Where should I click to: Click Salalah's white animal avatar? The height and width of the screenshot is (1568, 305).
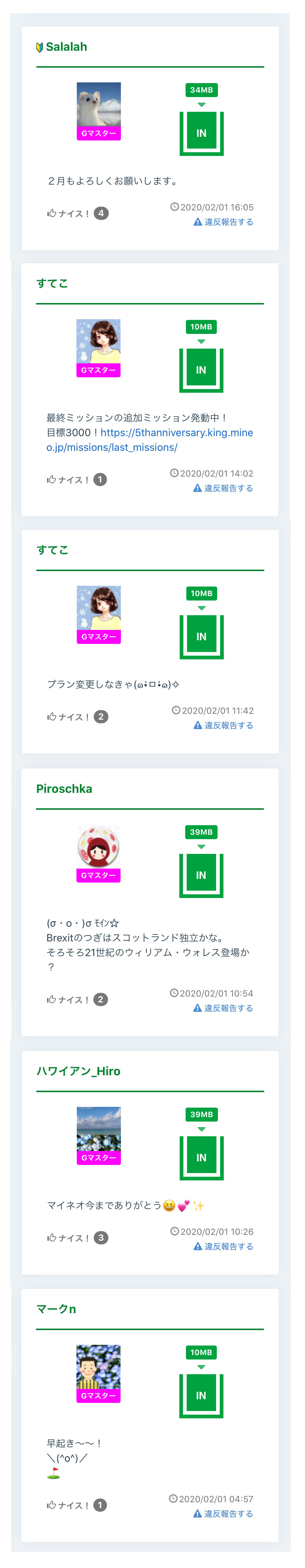[98, 105]
